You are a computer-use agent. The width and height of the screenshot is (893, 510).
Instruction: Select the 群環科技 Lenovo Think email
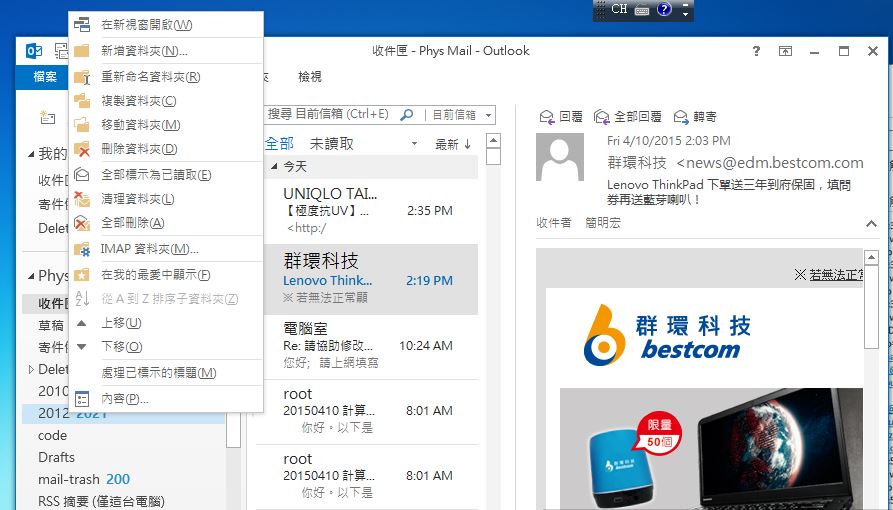pyautogui.click(x=370, y=279)
